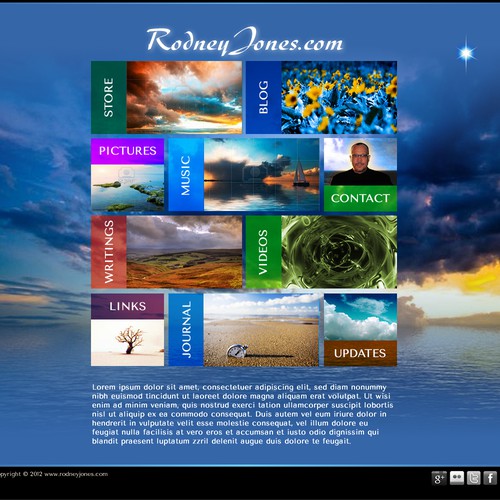Open the Google Plus icon in footer

pyautogui.click(x=439, y=478)
